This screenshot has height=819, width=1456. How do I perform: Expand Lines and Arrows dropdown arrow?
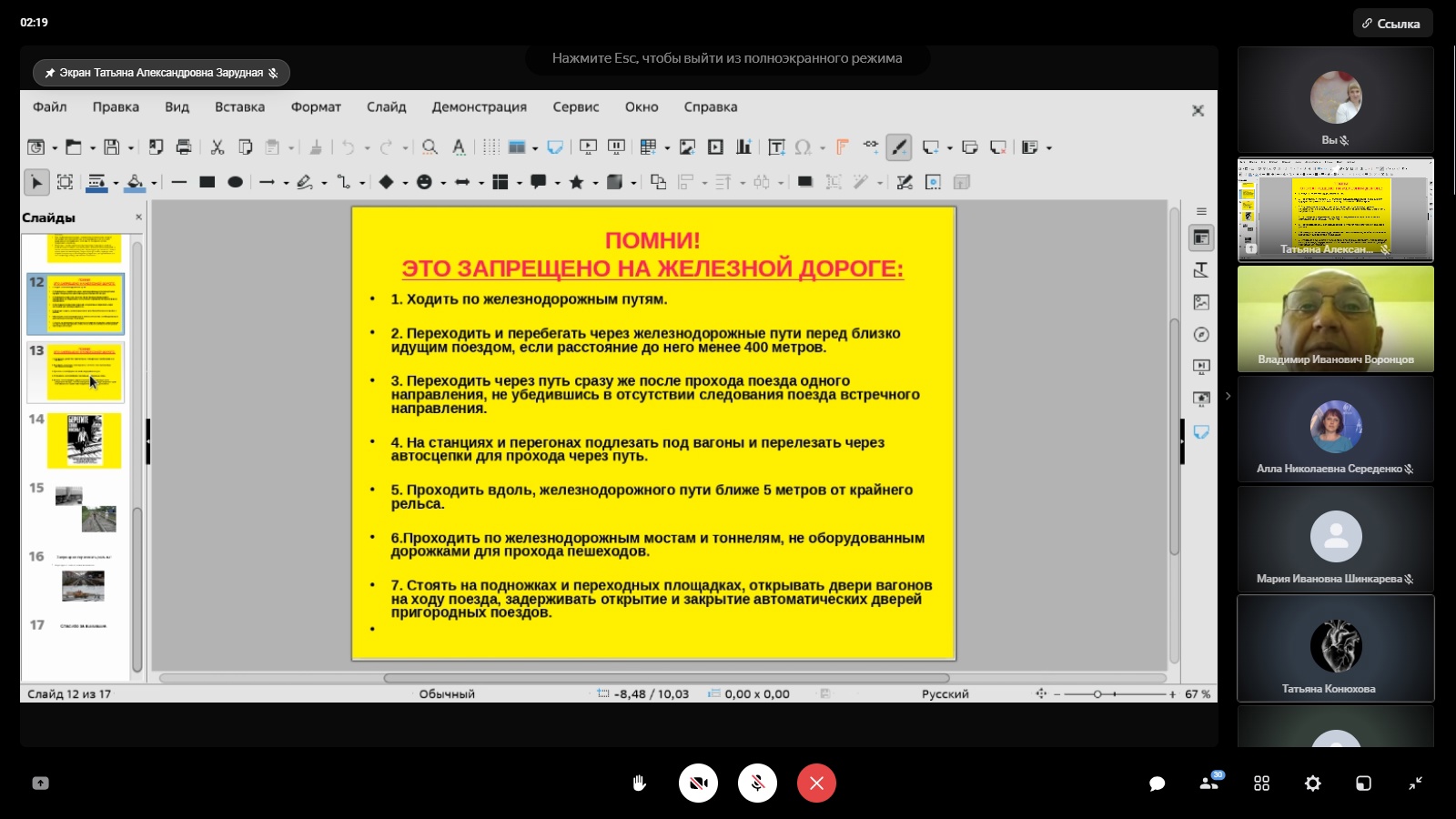(285, 183)
